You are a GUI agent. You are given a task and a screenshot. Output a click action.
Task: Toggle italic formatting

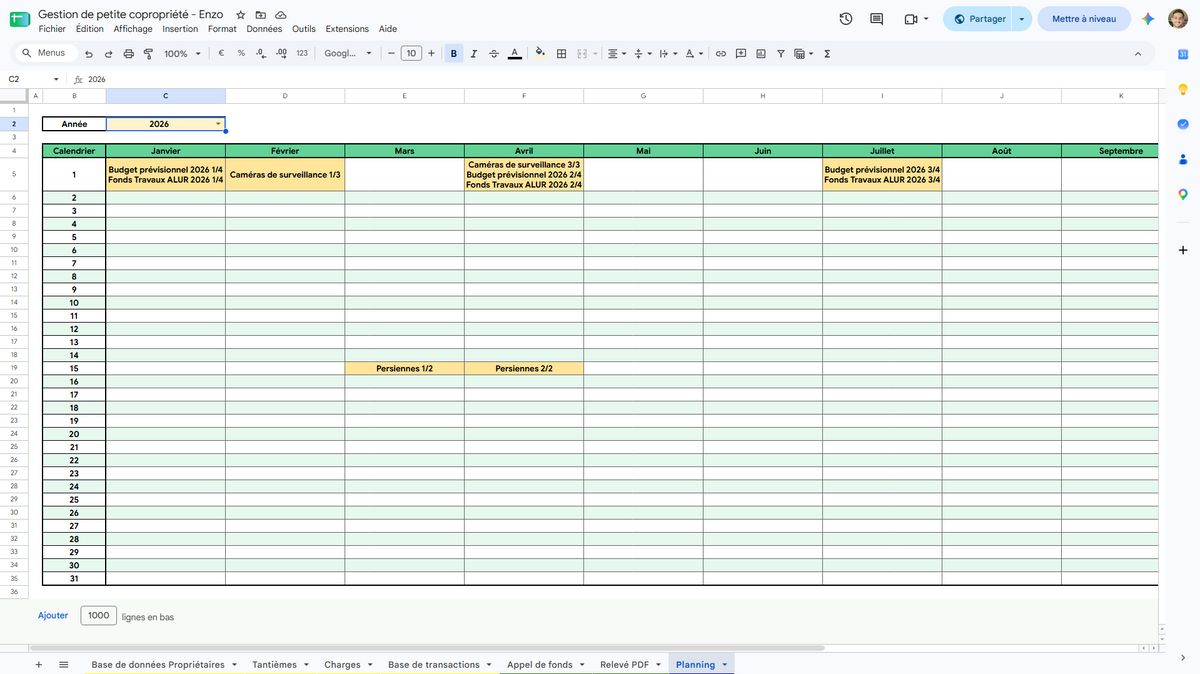474,54
